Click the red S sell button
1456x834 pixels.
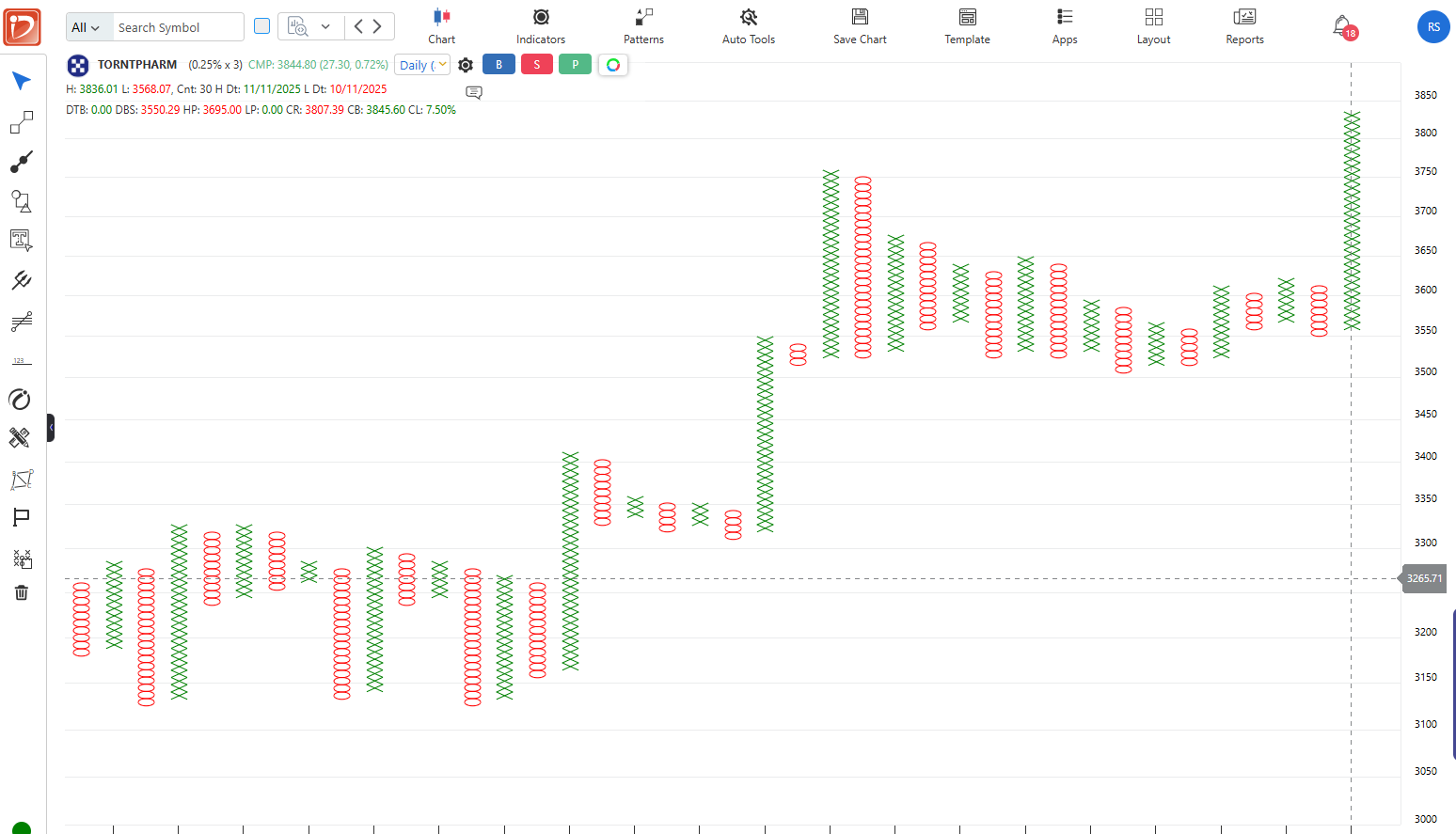(x=537, y=65)
